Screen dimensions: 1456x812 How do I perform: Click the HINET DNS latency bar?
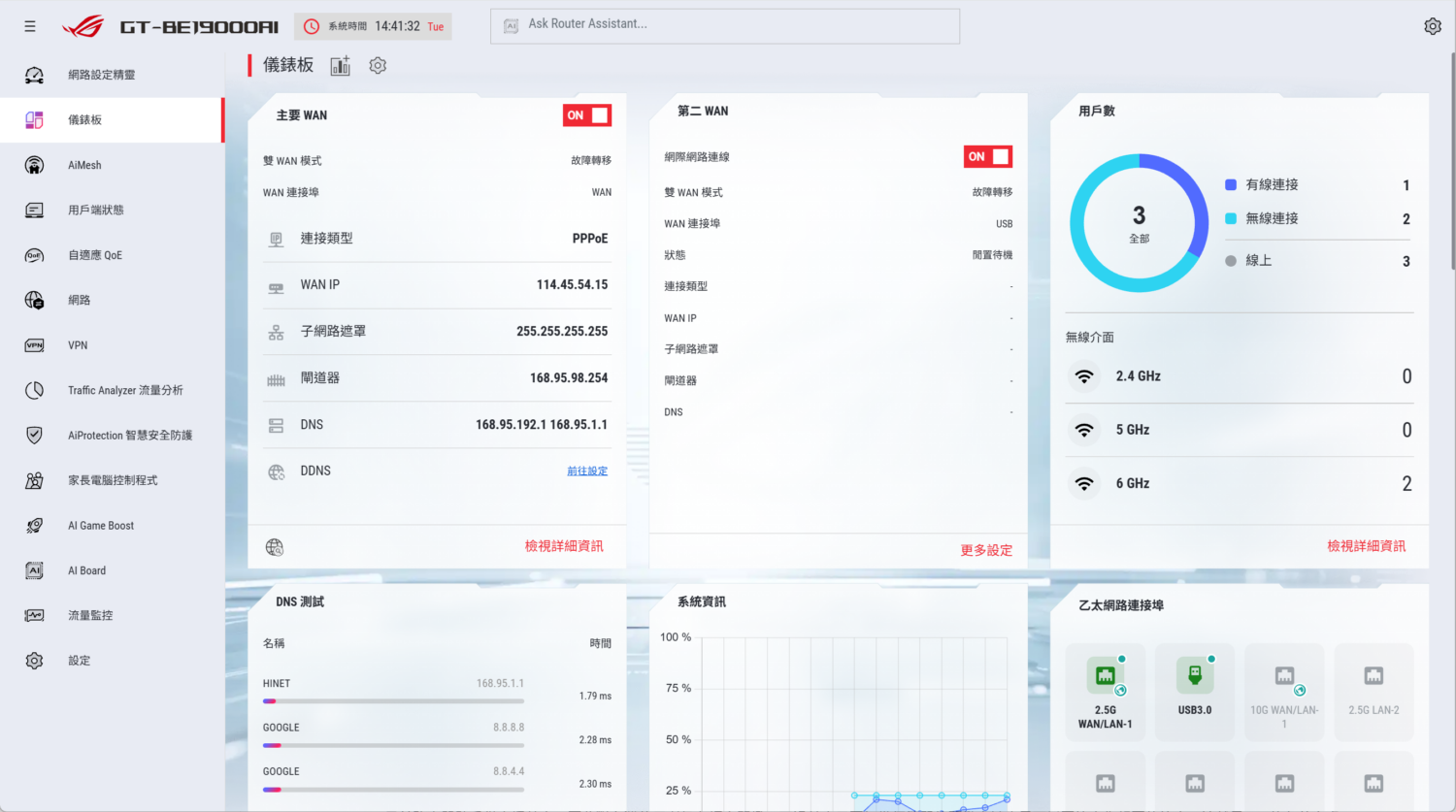(393, 700)
